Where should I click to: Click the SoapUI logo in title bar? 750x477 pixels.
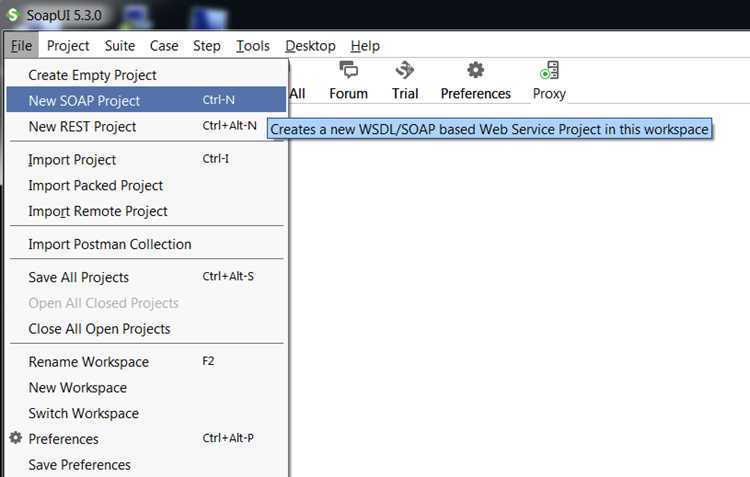point(13,14)
